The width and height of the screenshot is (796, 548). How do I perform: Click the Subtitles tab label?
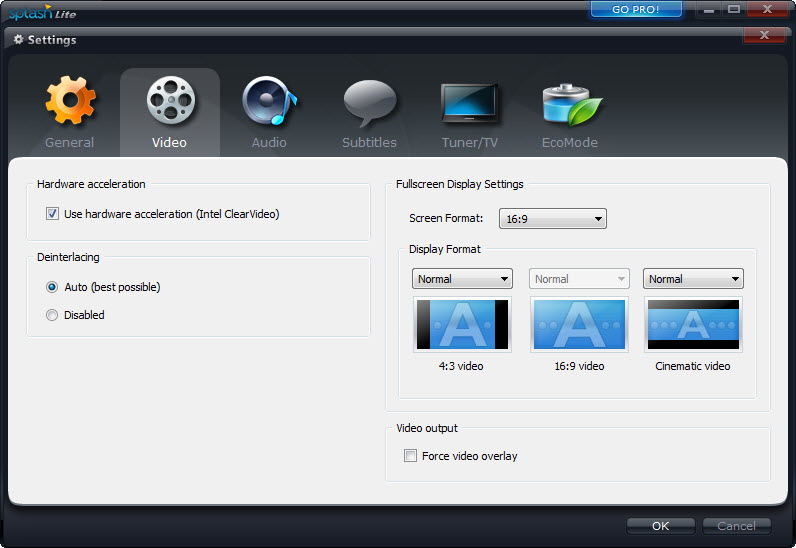pyautogui.click(x=369, y=143)
